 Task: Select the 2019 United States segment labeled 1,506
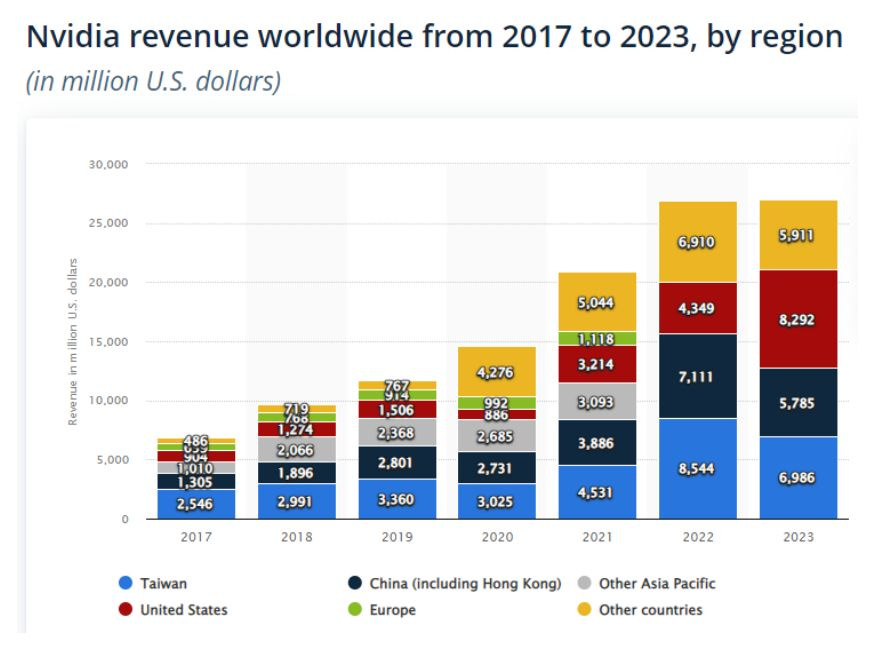coord(397,409)
